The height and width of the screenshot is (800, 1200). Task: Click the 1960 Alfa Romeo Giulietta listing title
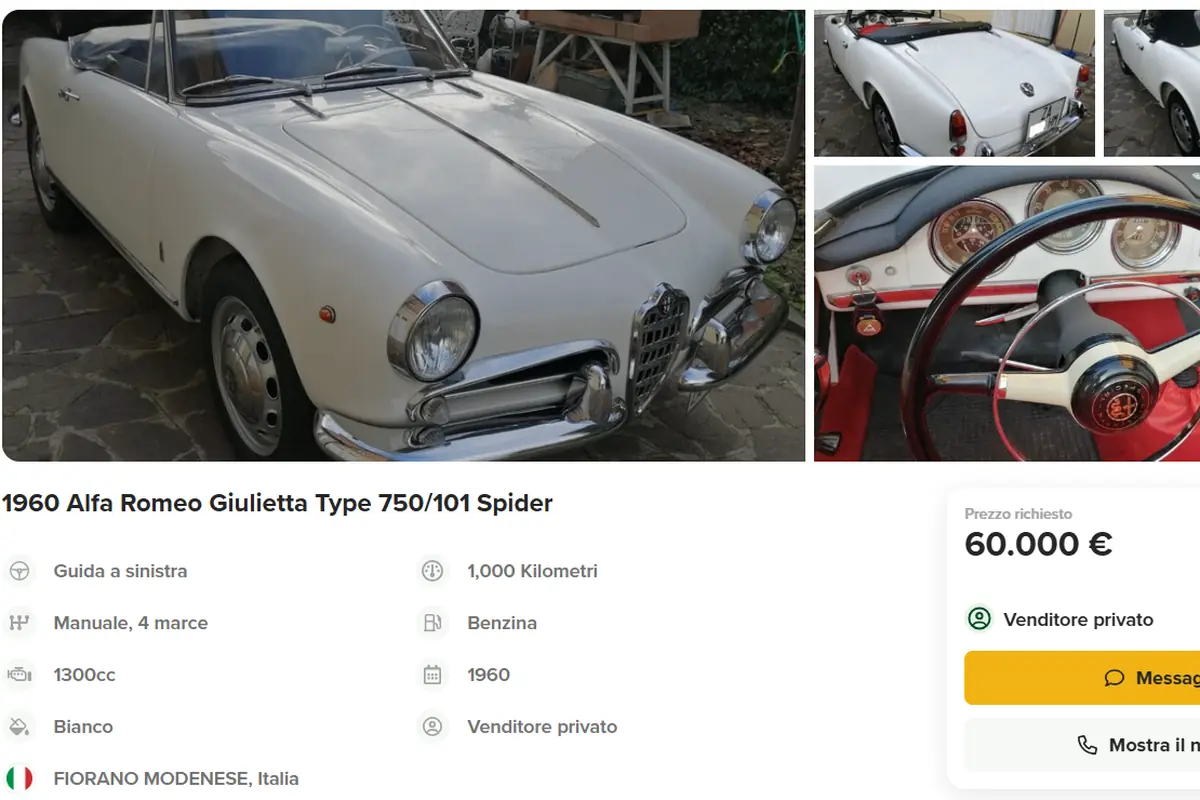[277, 503]
